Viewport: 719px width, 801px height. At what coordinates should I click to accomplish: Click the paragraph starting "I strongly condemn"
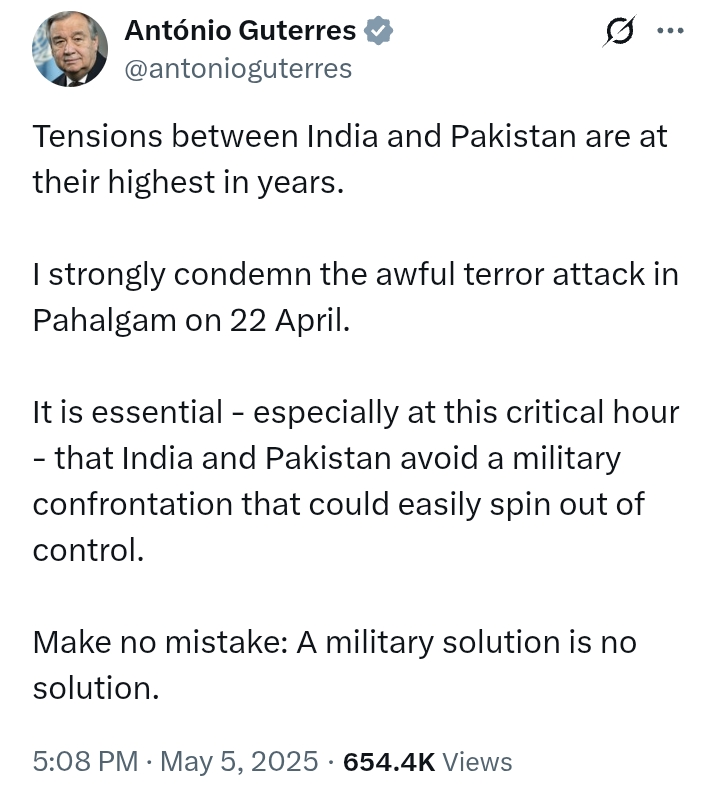(355, 297)
